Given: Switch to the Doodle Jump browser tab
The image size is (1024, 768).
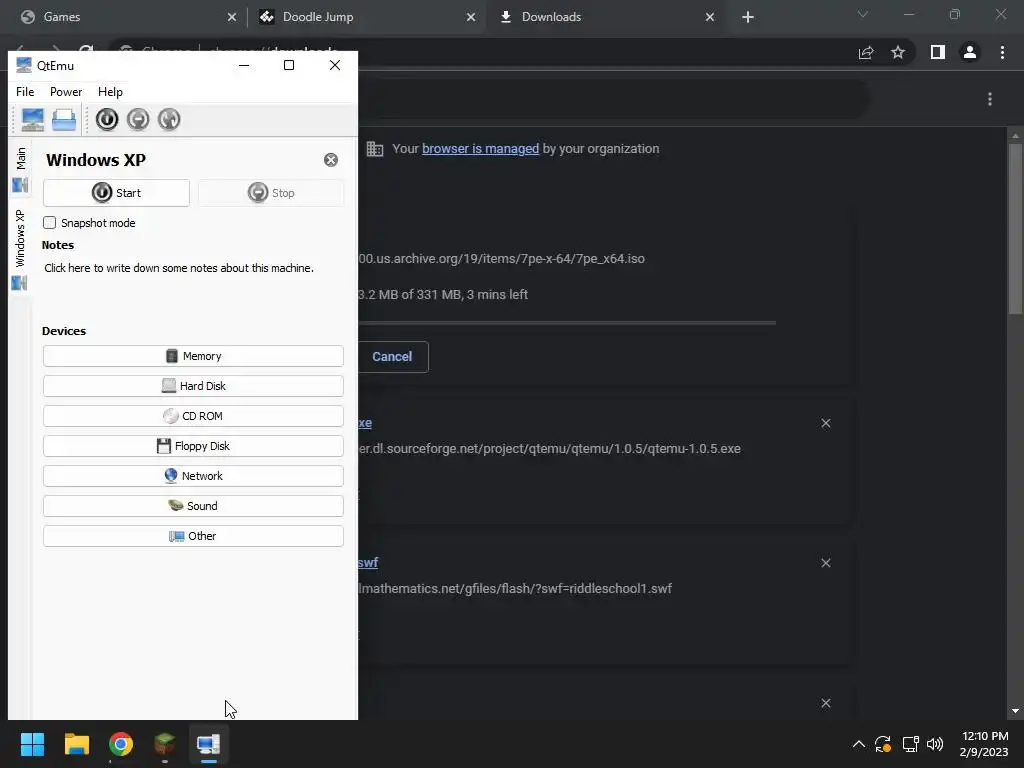Looking at the screenshot, I should (366, 17).
